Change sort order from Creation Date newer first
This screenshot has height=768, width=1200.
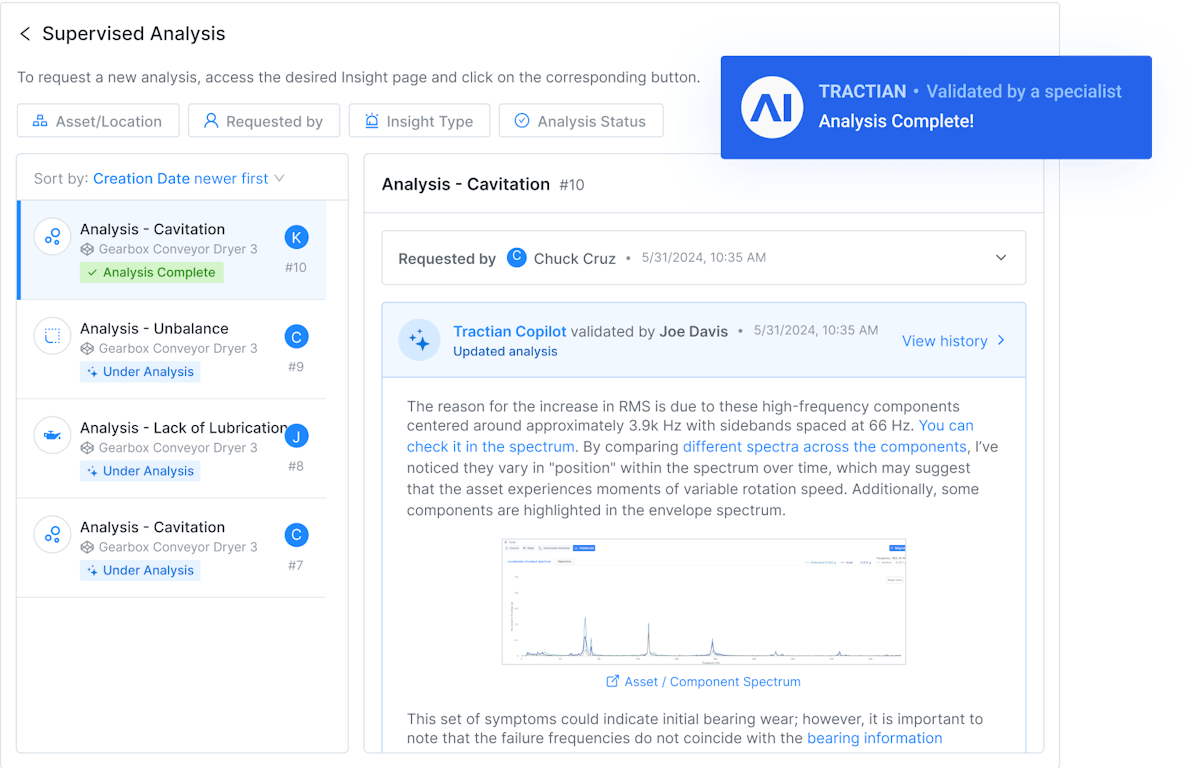(188, 179)
